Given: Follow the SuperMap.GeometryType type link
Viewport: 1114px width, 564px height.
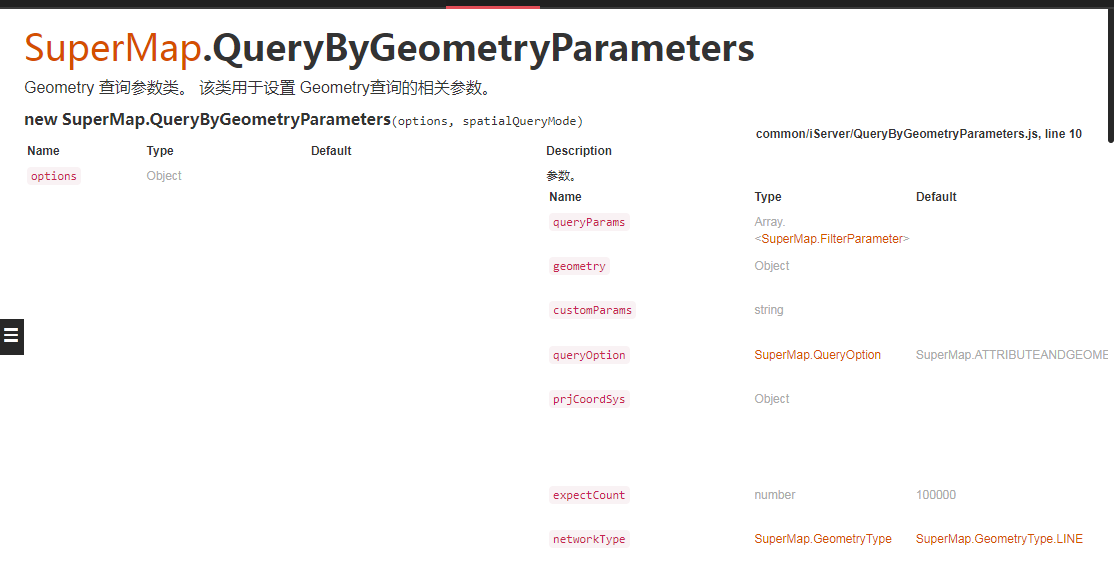Looking at the screenshot, I should click(823, 538).
